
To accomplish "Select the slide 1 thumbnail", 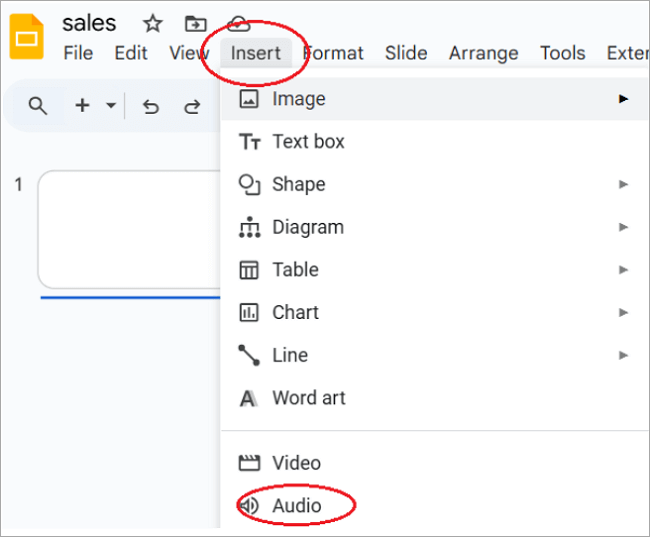I will tap(130, 230).
